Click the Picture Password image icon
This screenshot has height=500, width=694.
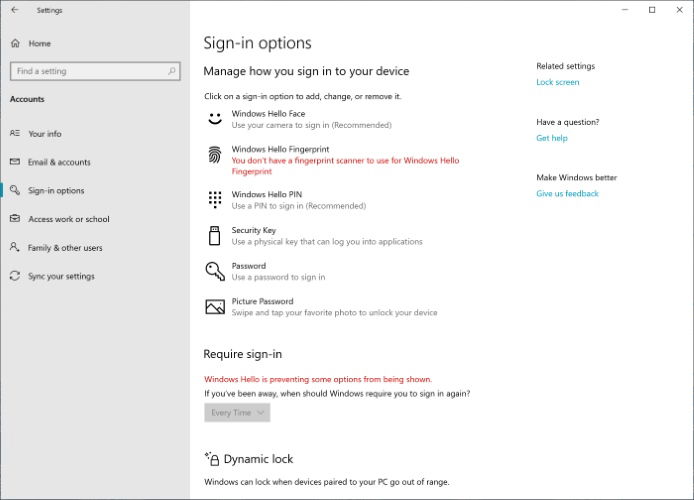[x=215, y=307]
